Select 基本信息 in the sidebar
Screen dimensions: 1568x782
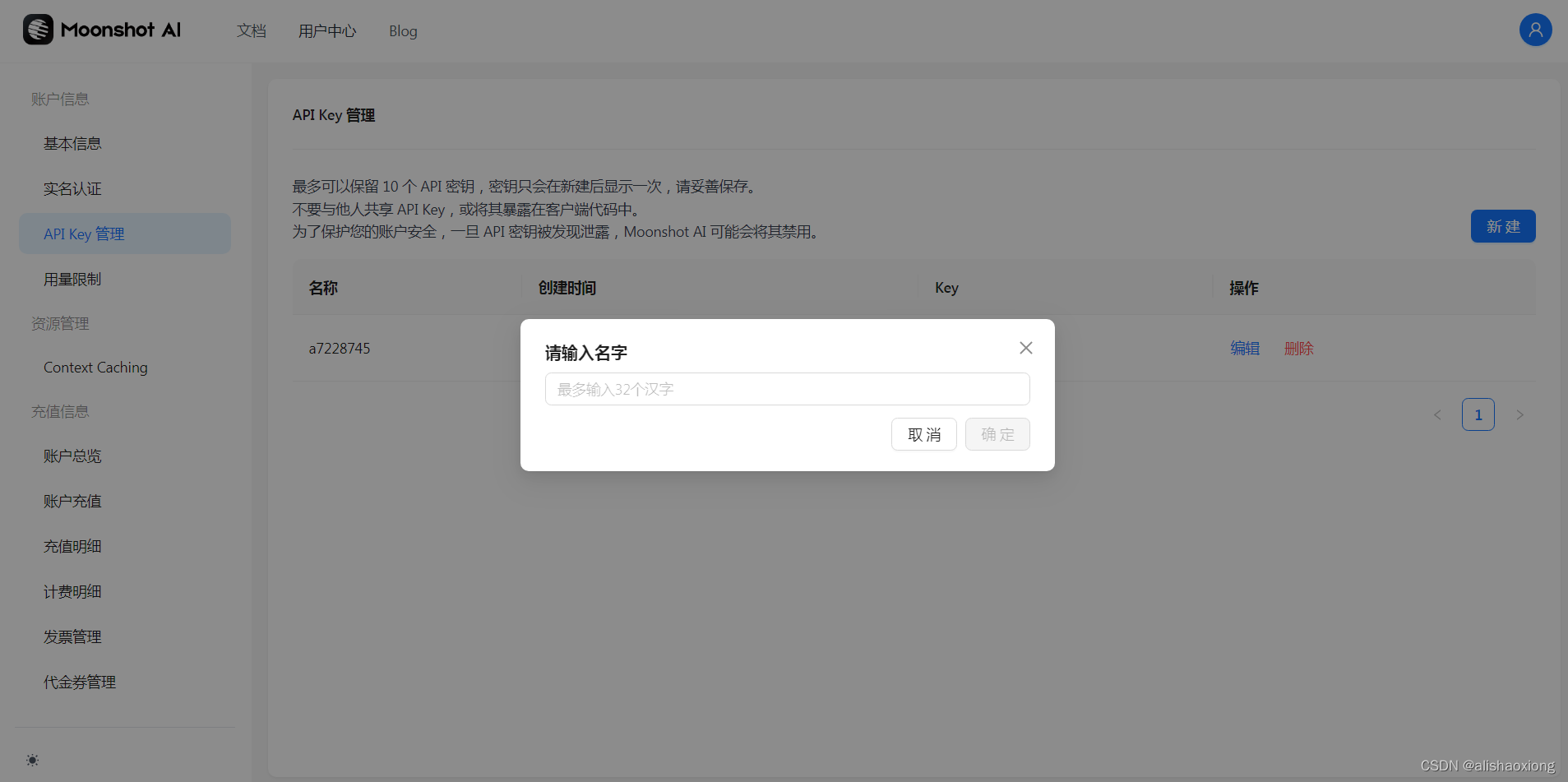click(125, 143)
